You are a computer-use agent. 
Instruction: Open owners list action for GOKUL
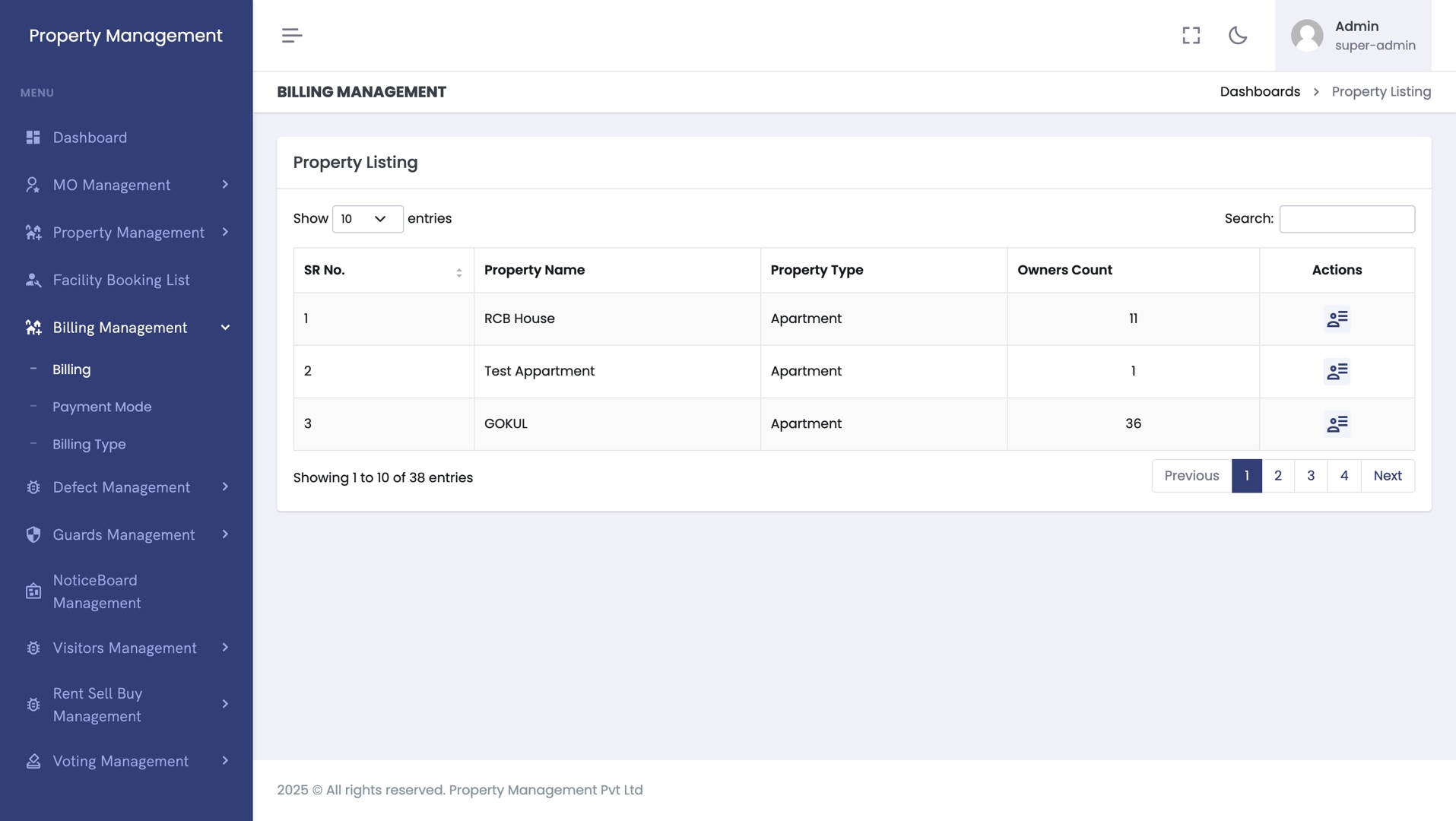pyautogui.click(x=1337, y=424)
